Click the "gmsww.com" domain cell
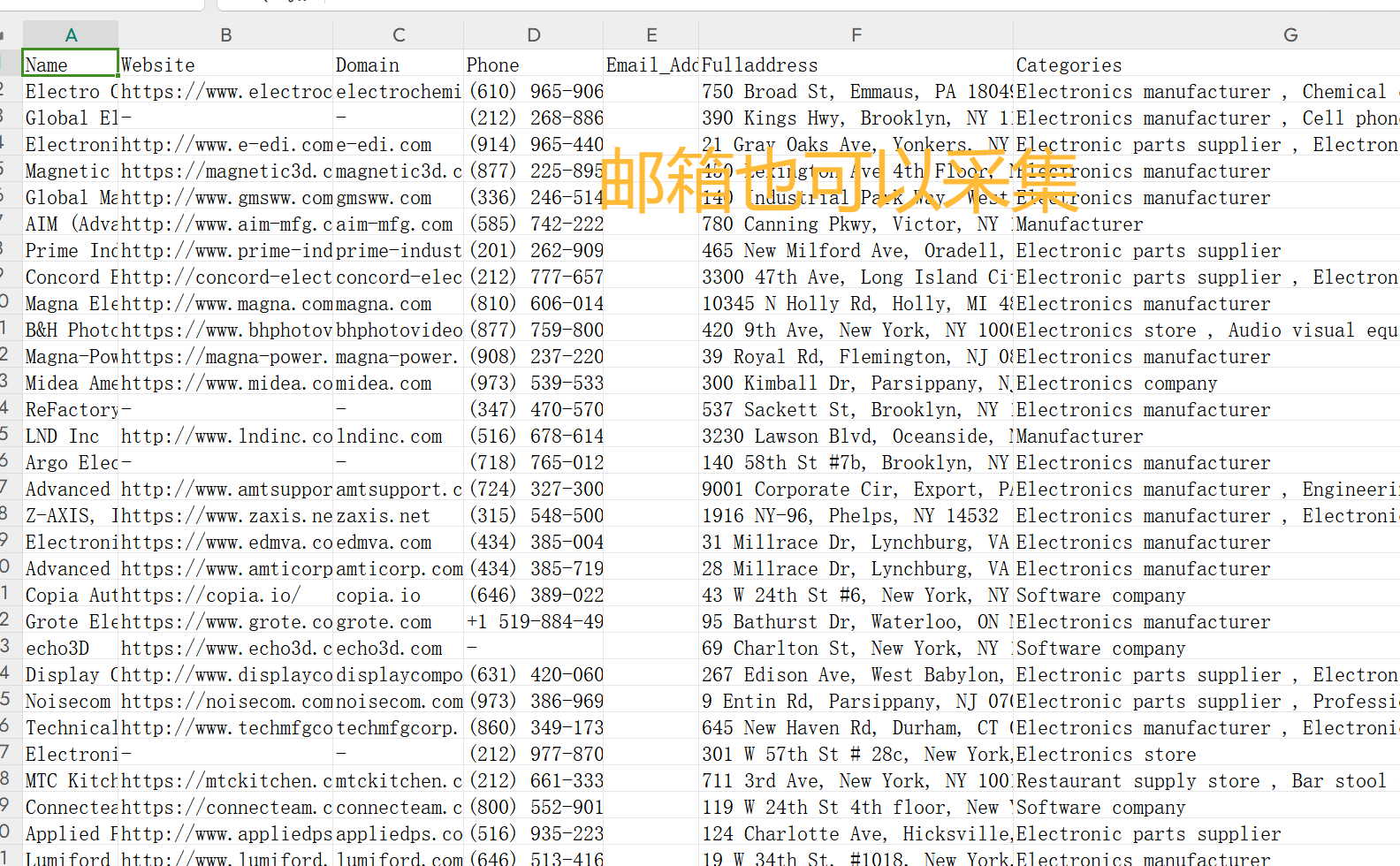 399,197
